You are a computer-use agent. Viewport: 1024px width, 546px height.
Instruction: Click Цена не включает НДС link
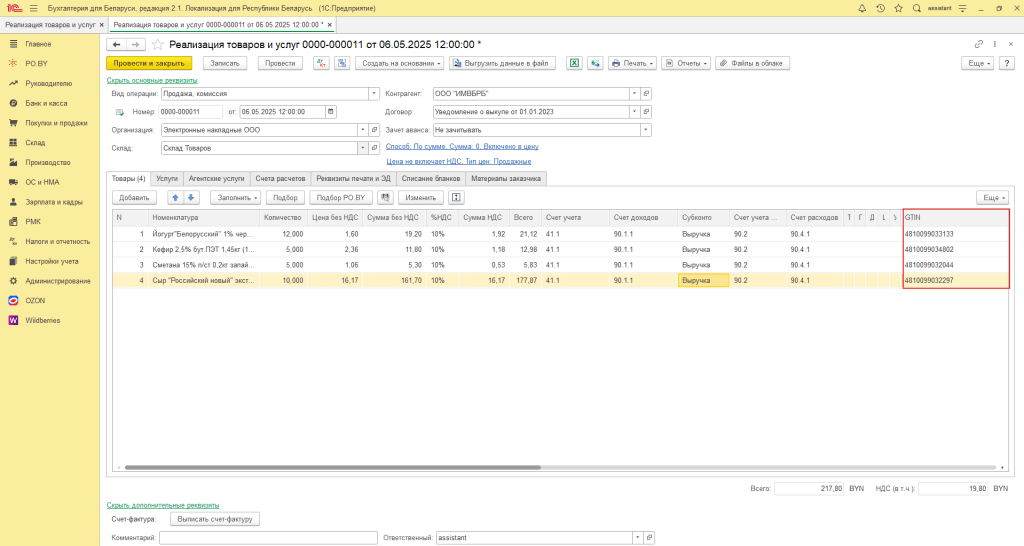458,161
